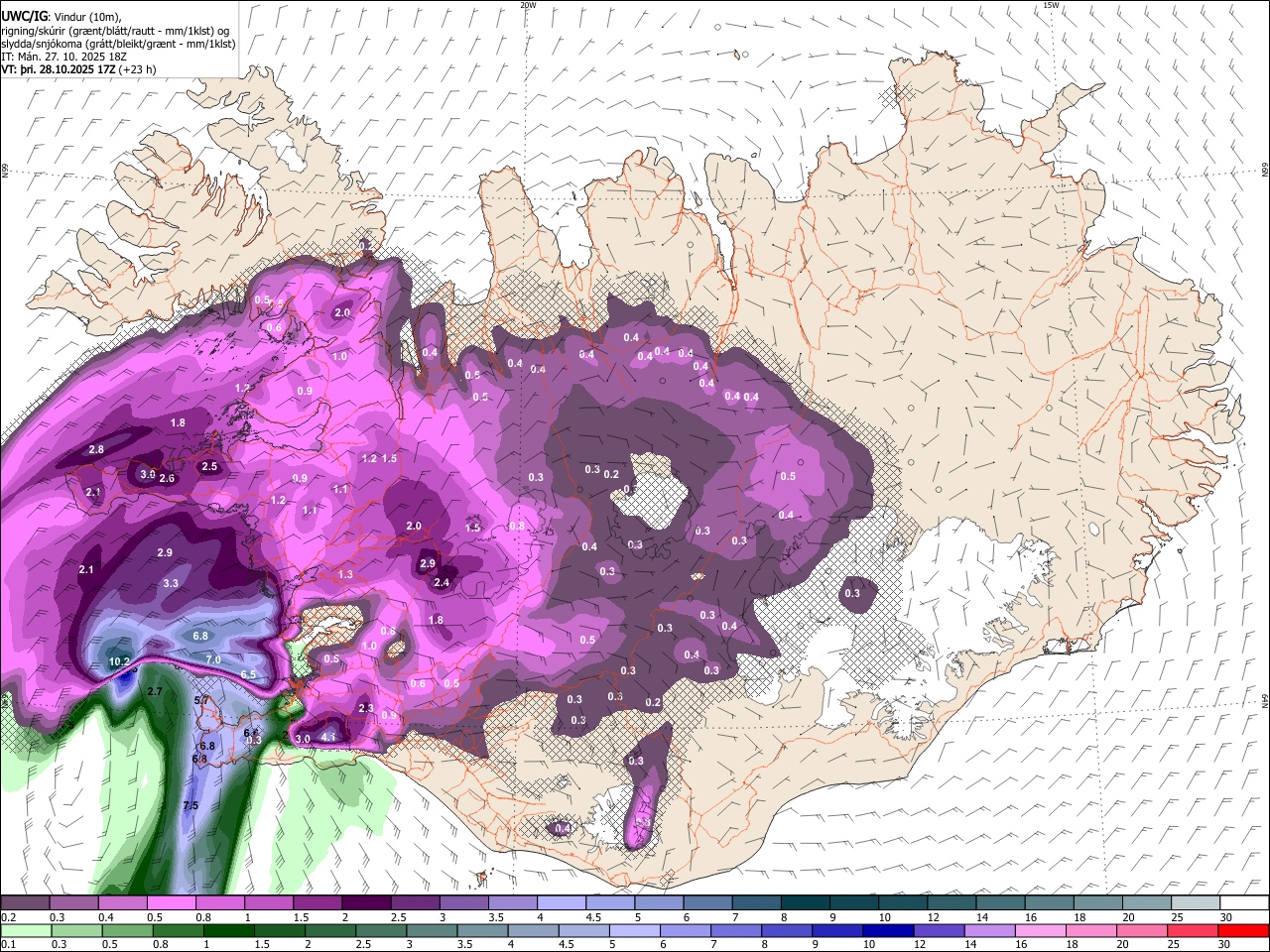Click the 2.4 value on the map
The height and width of the screenshot is (952, 1270).
tap(442, 582)
